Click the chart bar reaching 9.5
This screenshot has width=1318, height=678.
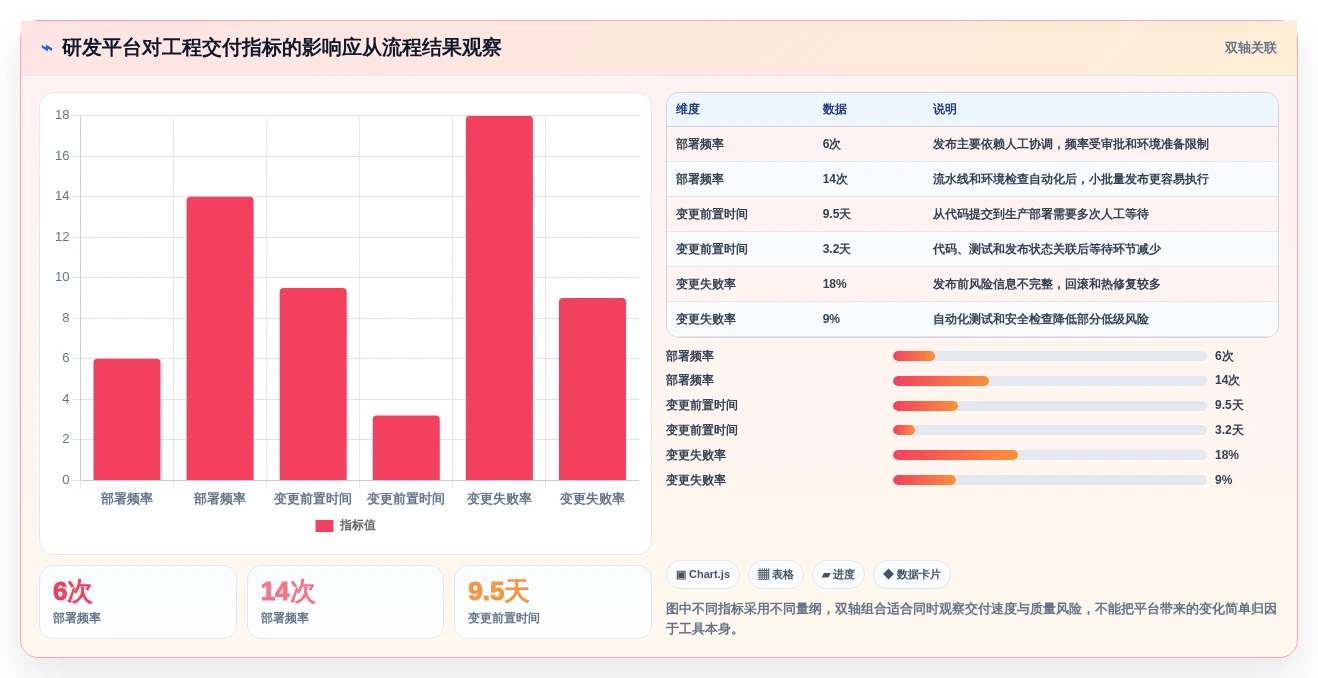point(313,384)
